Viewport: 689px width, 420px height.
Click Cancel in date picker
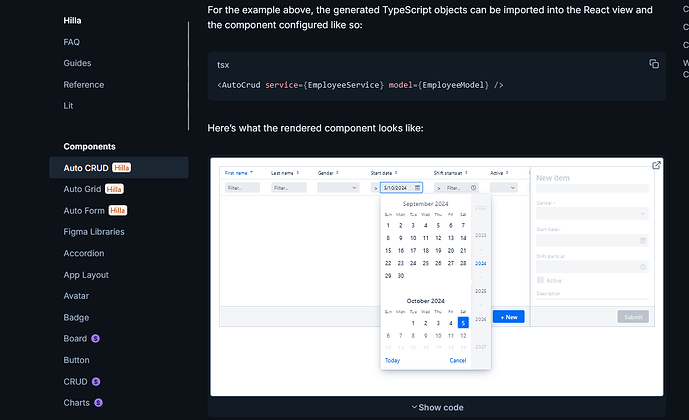click(457, 360)
